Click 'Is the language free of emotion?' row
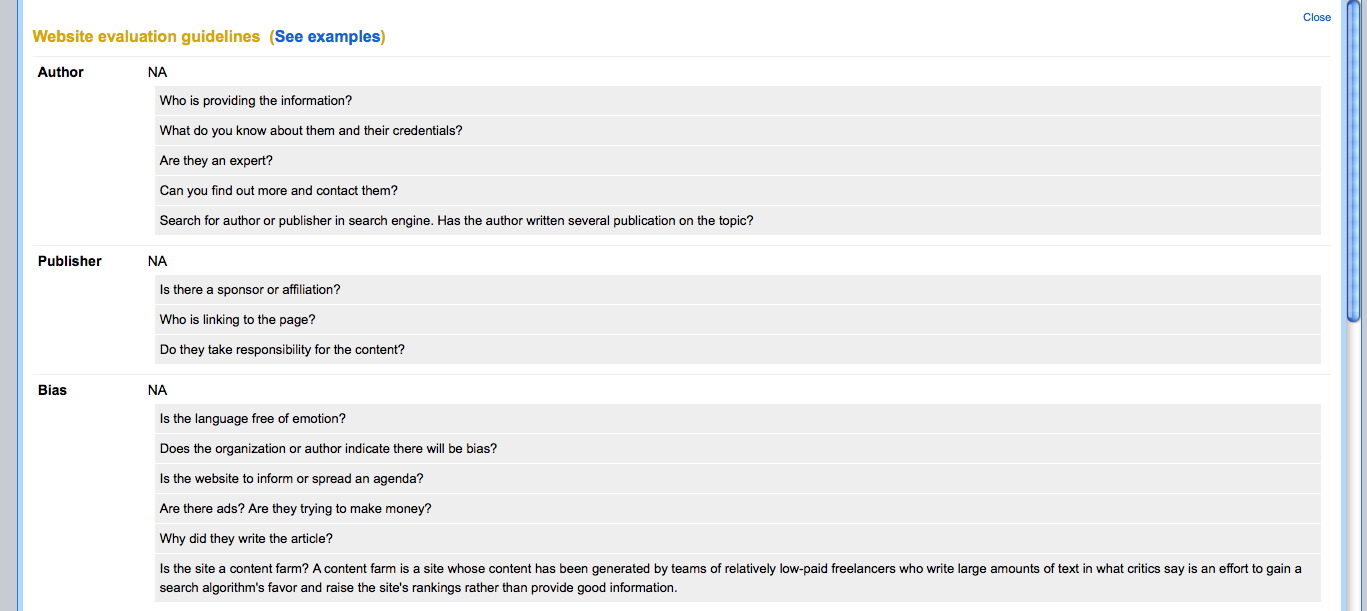The image size is (1367, 611). click(738, 419)
